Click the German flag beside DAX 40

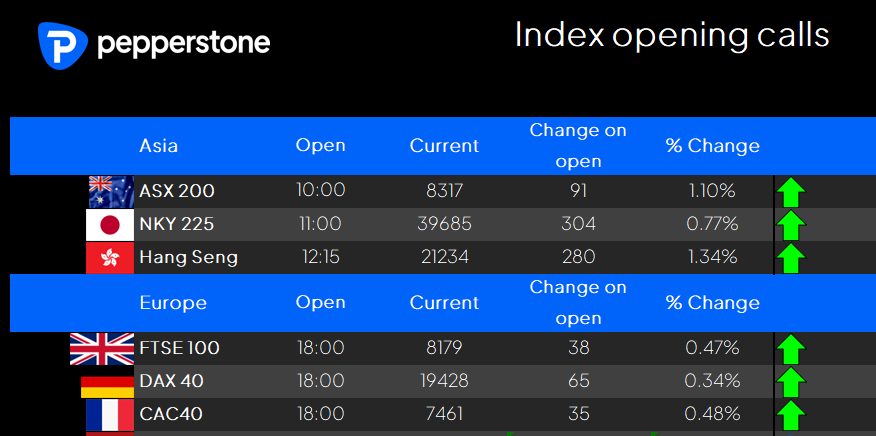tap(107, 387)
